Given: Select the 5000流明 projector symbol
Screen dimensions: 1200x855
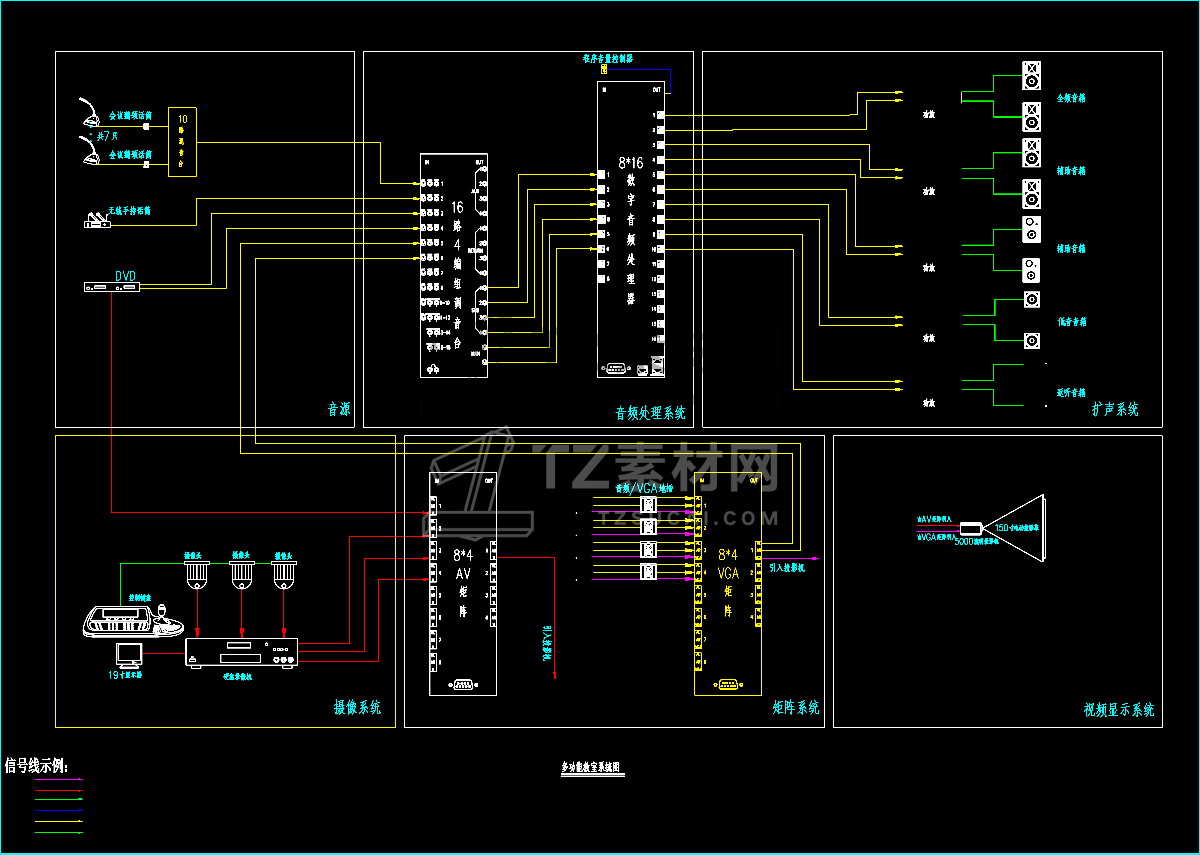Looking at the screenshot, I should tap(970, 529).
